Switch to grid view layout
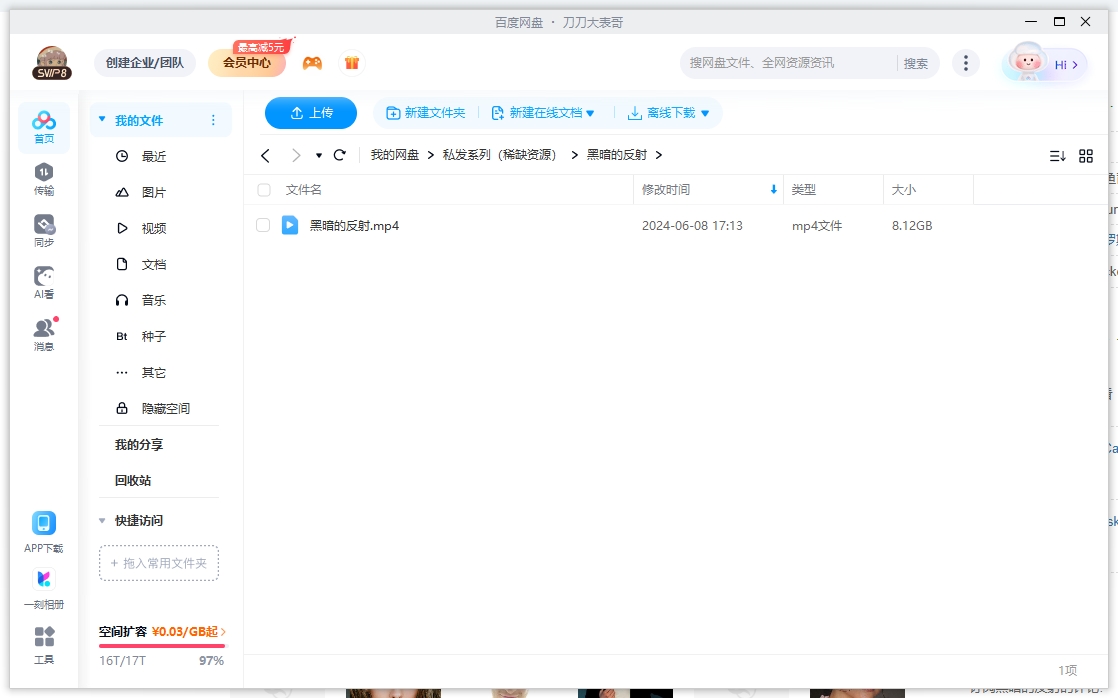Image resolution: width=1118 pixels, height=698 pixels. (1086, 155)
